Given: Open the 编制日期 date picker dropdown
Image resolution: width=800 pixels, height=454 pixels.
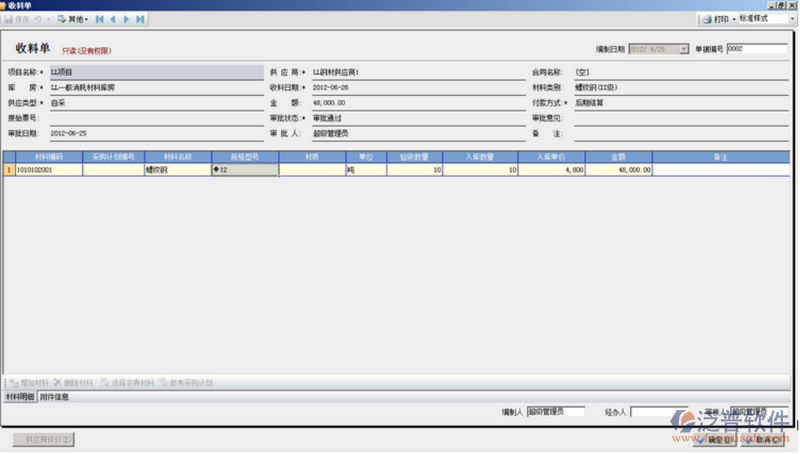Looking at the screenshot, I should [x=684, y=49].
